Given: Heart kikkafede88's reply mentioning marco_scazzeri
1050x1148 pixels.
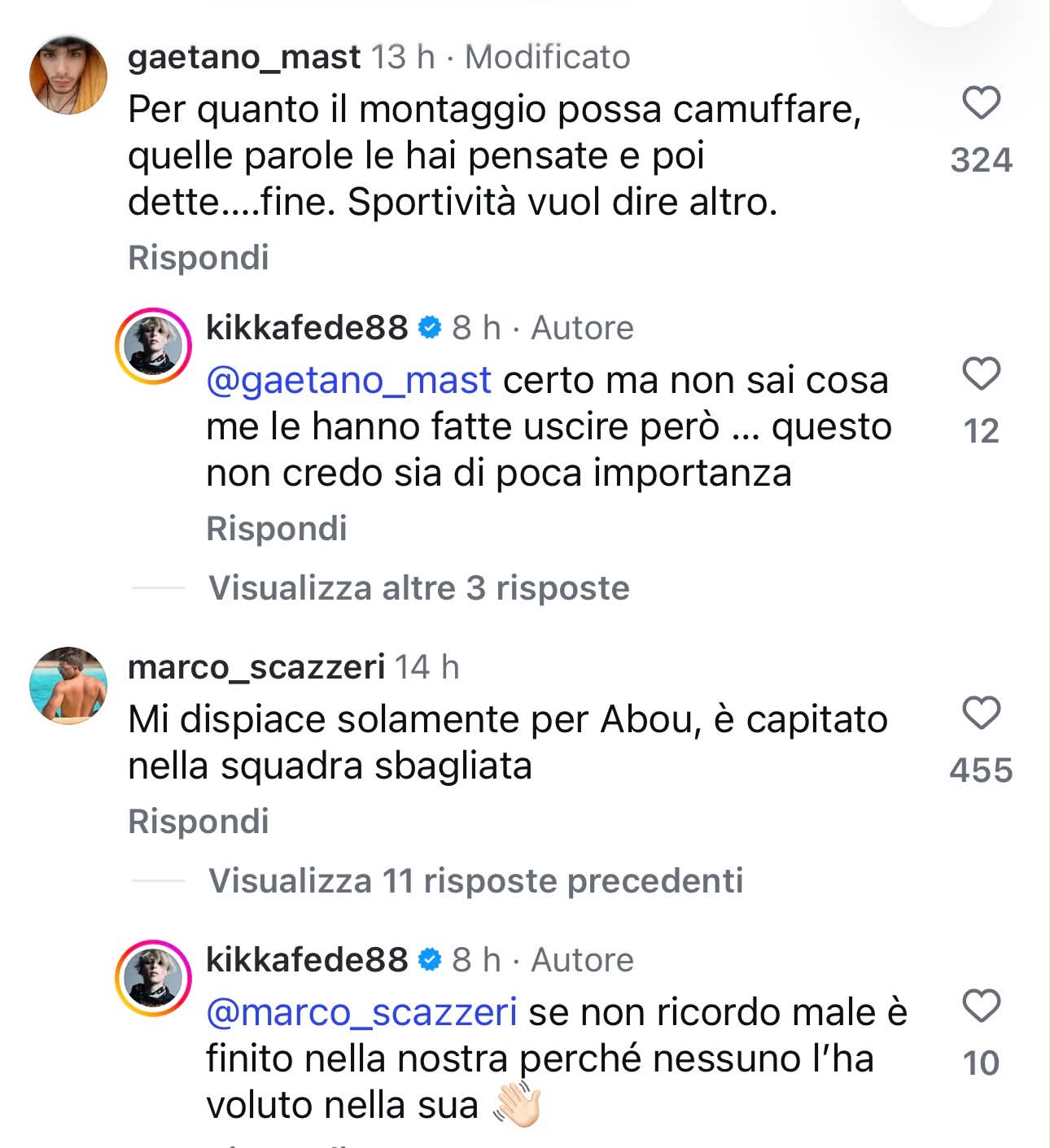Looking at the screenshot, I should 981,1006.
